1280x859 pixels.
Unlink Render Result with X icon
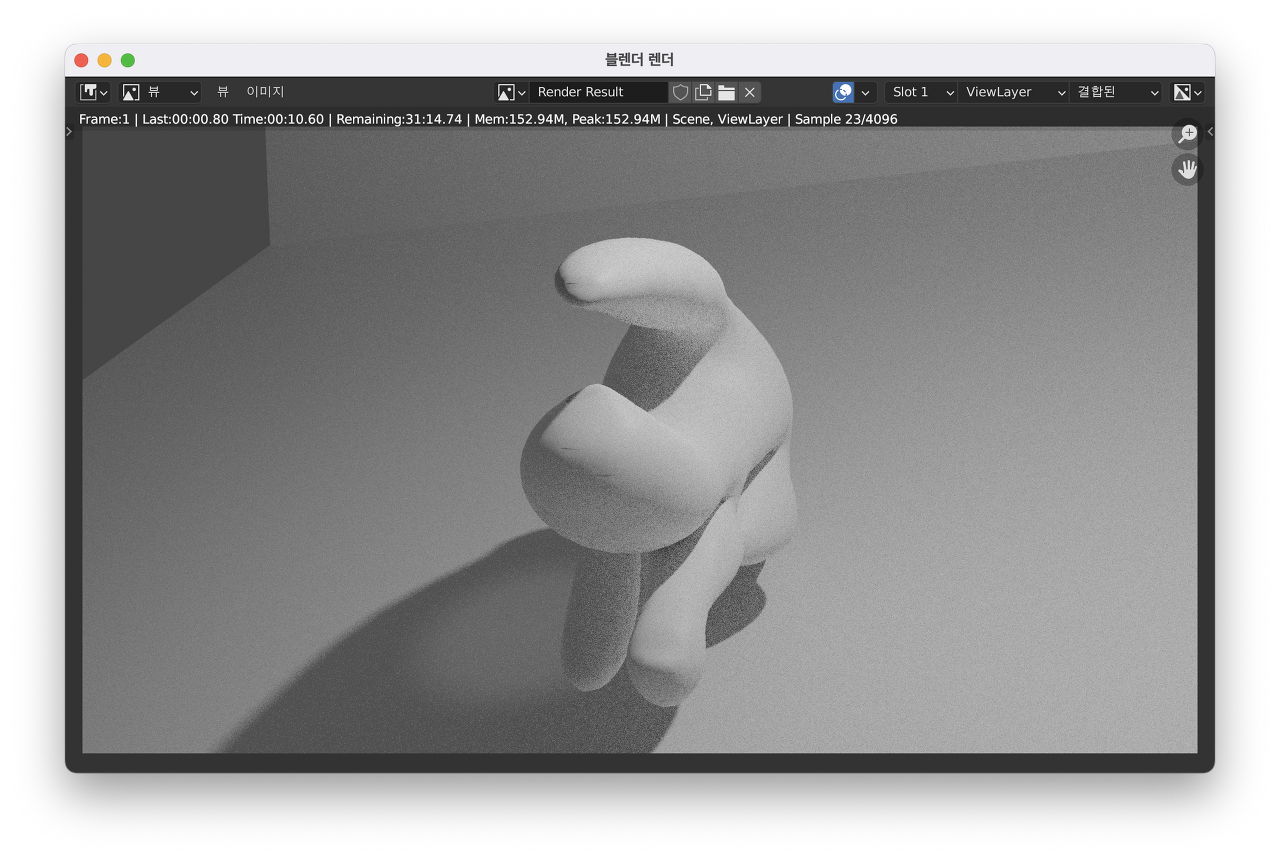pos(750,92)
